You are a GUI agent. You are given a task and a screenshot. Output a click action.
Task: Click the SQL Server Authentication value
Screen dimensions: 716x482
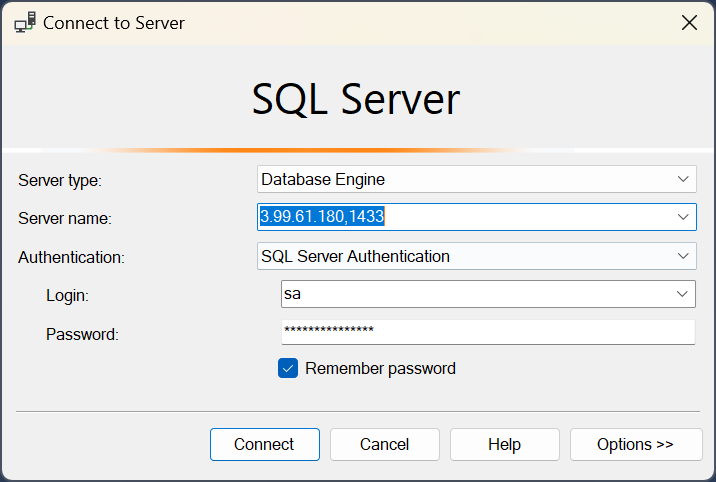pos(356,256)
